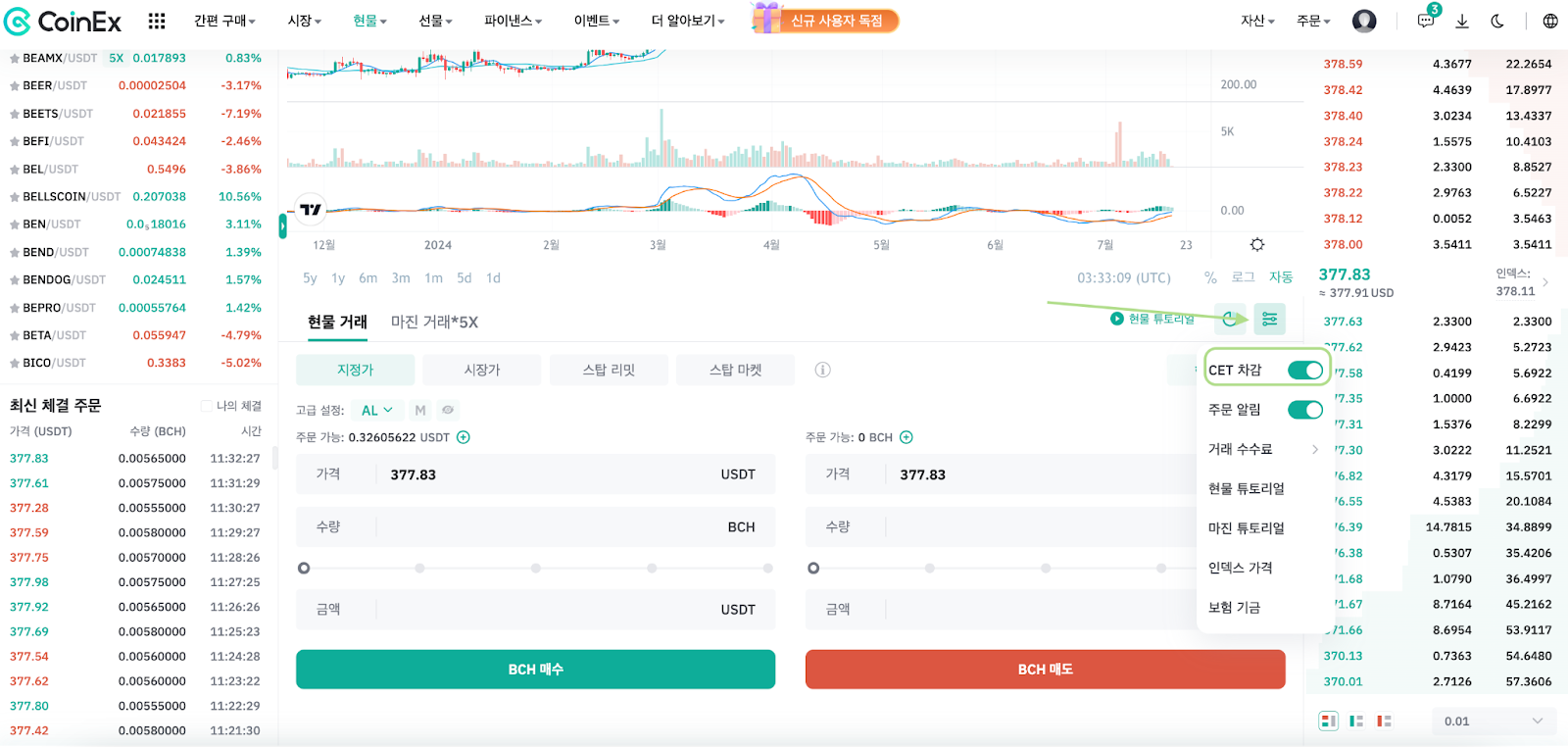This screenshot has height=747, width=1568.
Task: Click the buy slider's second stop dot
Action: coord(419,568)
